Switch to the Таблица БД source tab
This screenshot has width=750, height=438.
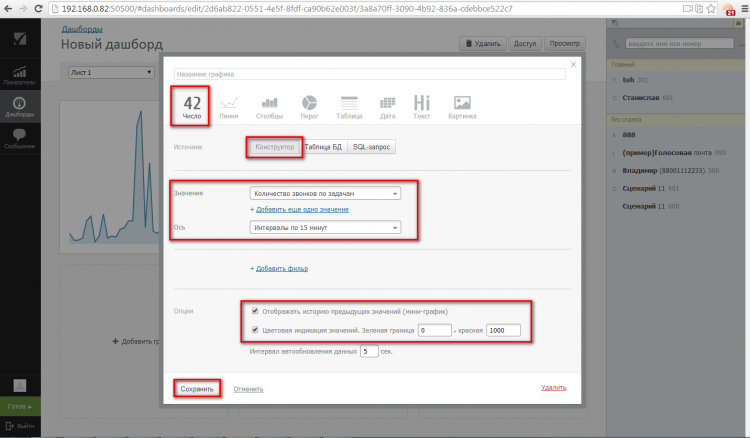(324, 147)
